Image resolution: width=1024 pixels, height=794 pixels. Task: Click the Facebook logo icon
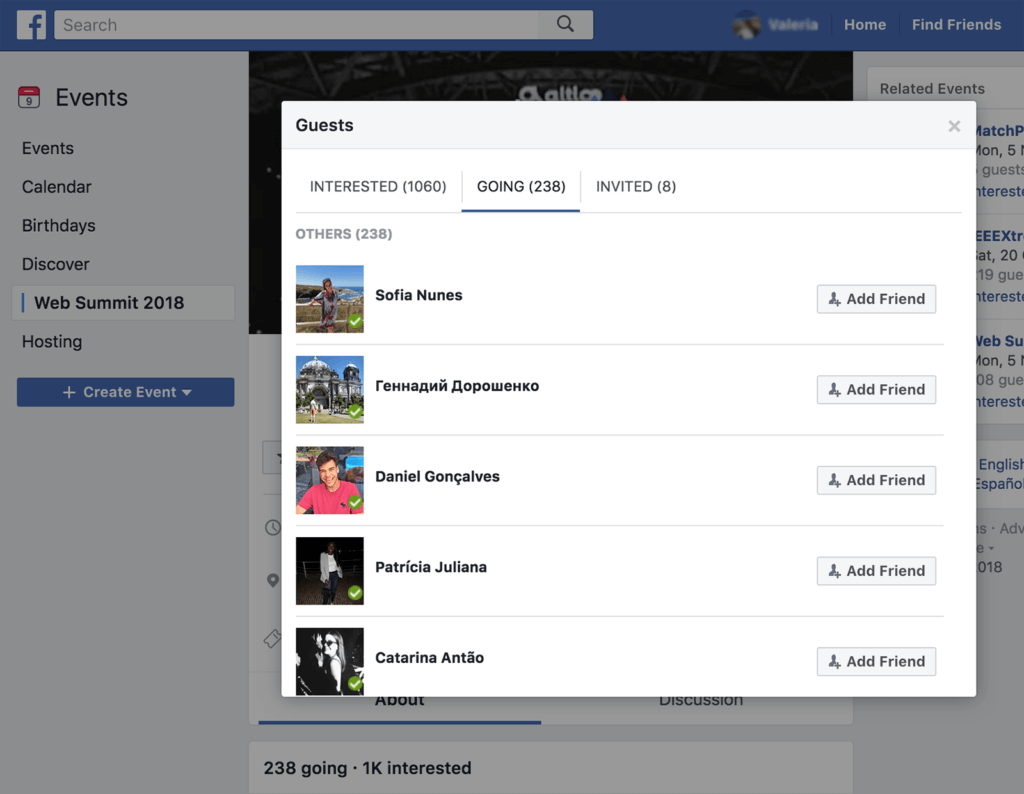(x=31, y=25)
